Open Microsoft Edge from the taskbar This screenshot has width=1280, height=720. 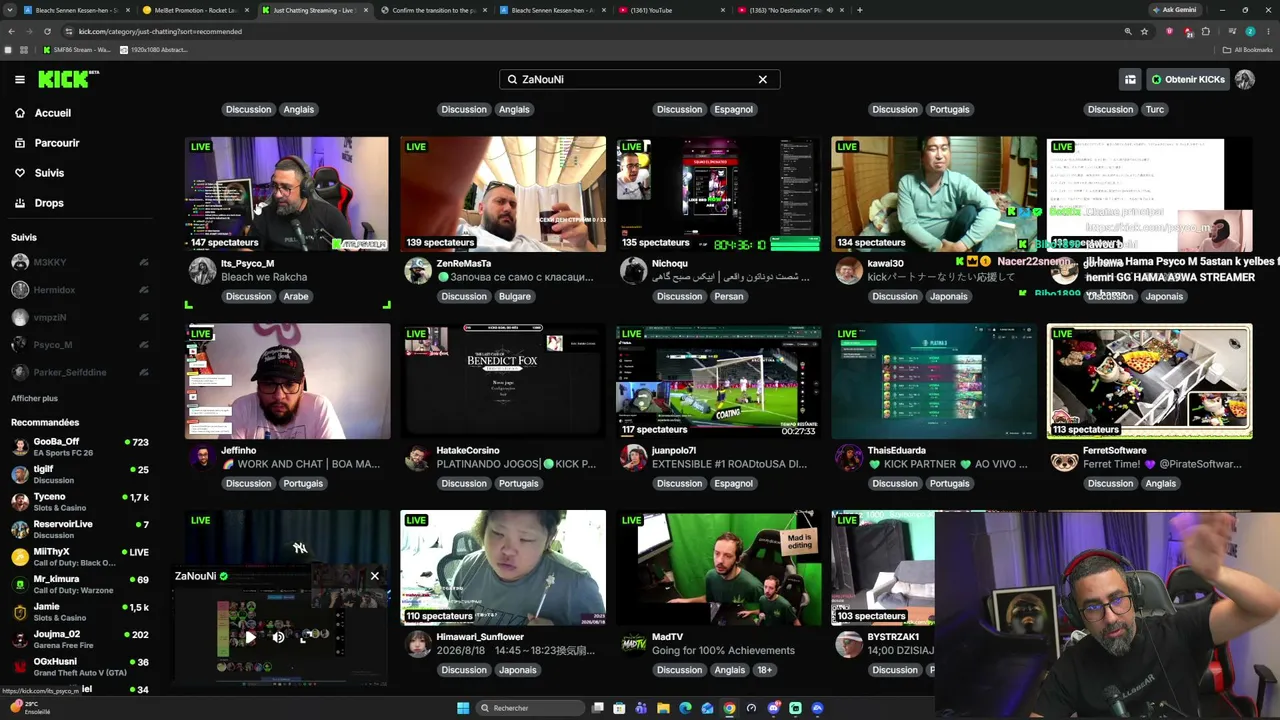pos(685,708)
